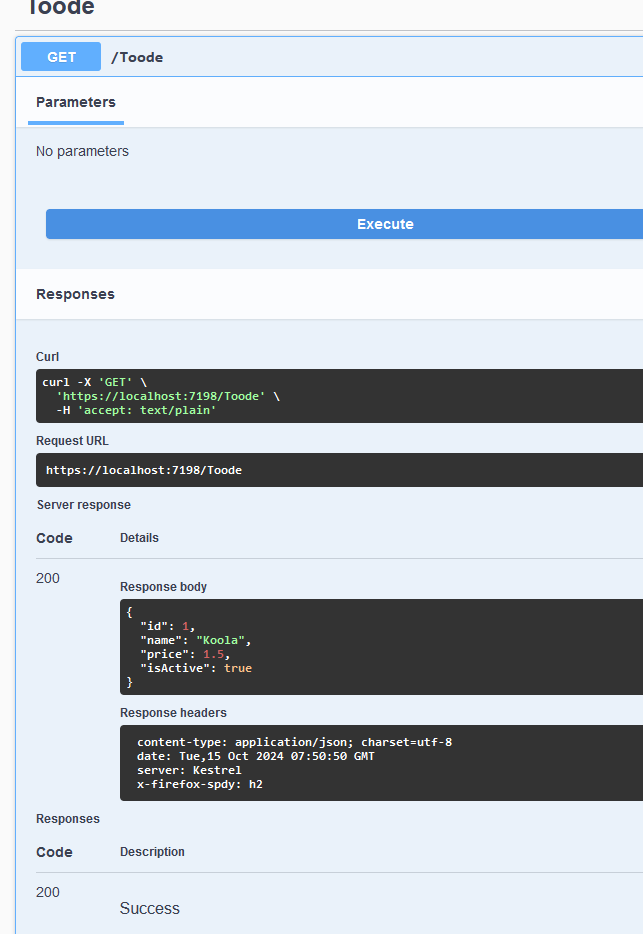
Task: Click the 'https://localhost:7198/Toode' line in curl block
Action: coord(168,396)
